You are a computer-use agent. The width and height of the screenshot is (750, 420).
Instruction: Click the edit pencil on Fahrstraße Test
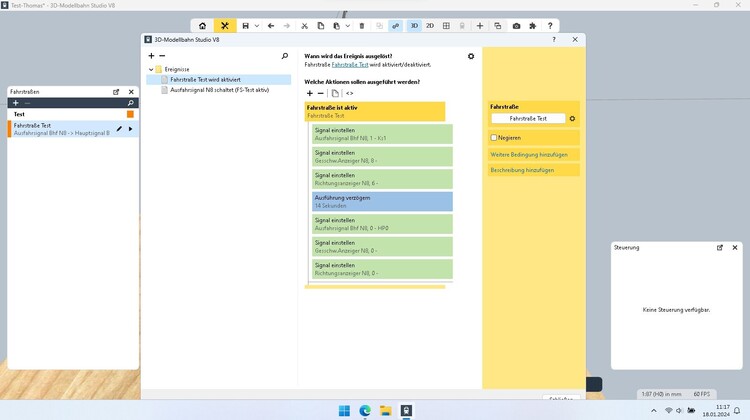tap(119, 129)
